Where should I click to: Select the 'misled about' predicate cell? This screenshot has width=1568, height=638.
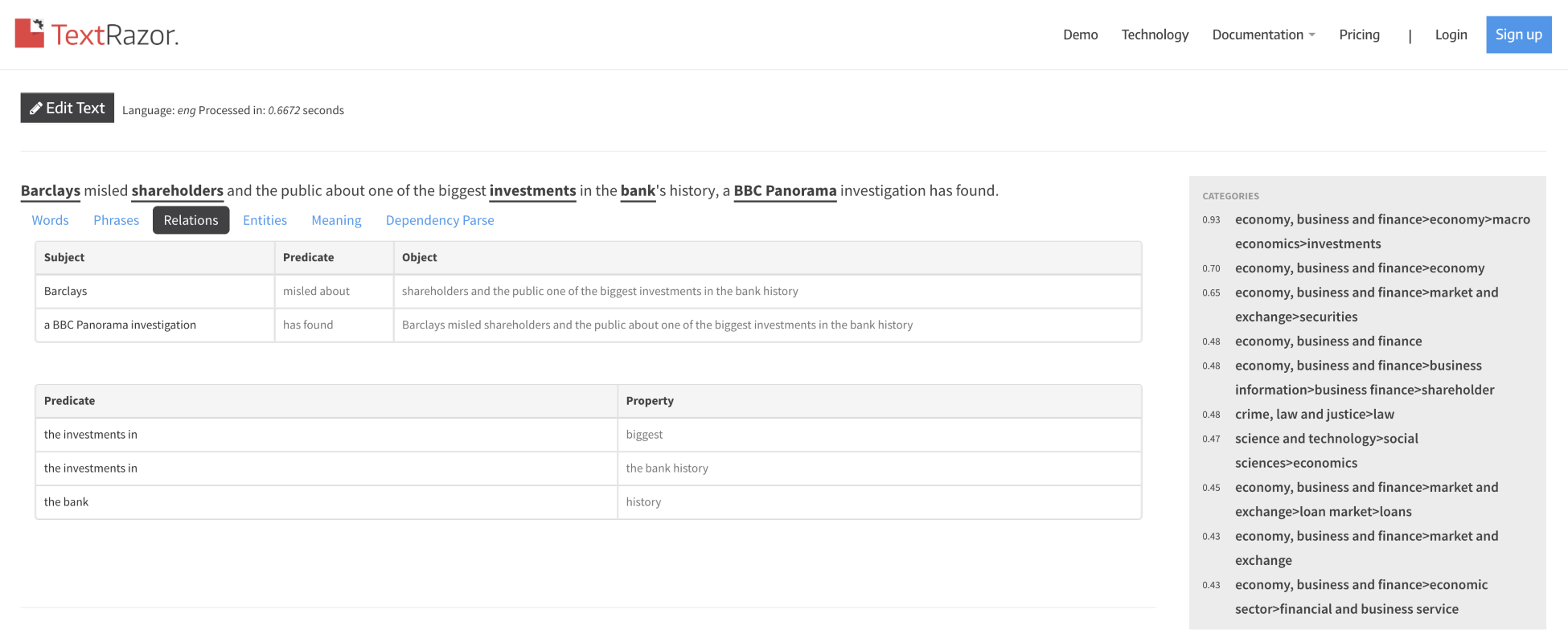[334, 291]
